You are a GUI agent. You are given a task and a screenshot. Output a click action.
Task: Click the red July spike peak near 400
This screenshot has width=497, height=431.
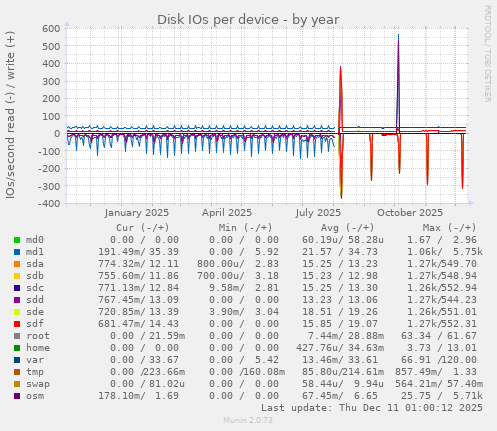point(340,68)
